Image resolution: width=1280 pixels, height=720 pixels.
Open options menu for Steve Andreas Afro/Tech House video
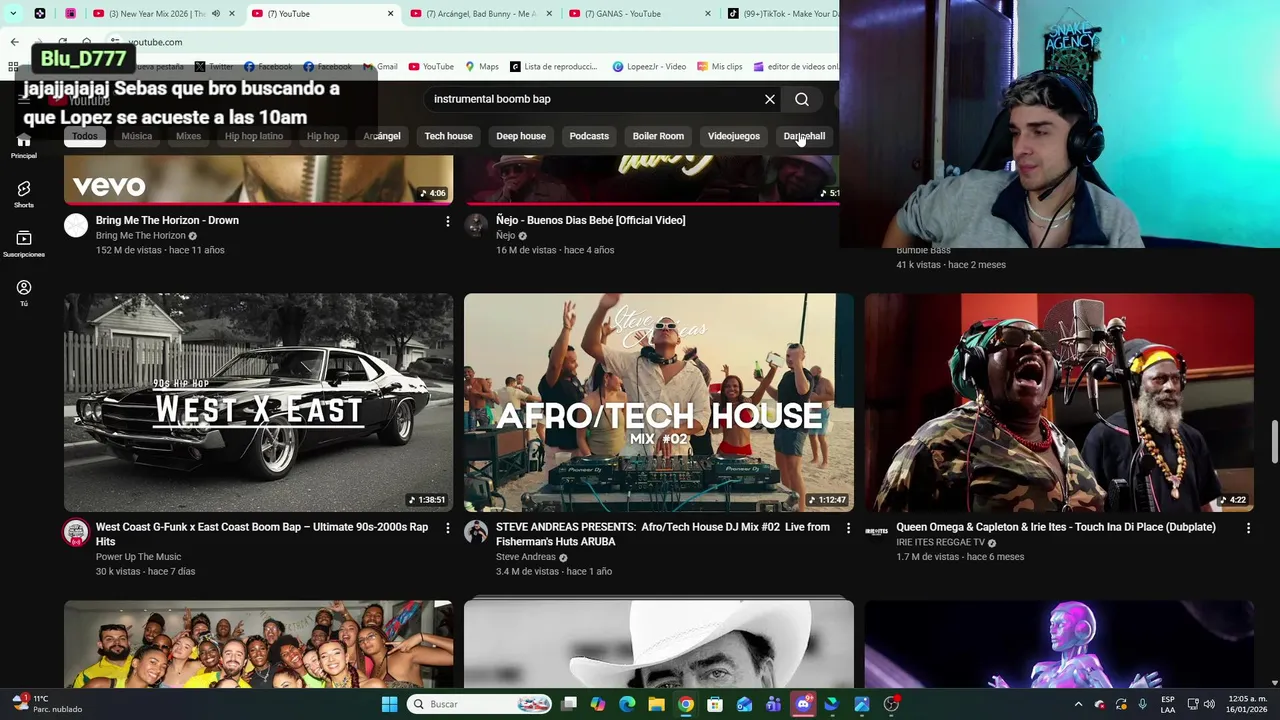tap(848, 528)
